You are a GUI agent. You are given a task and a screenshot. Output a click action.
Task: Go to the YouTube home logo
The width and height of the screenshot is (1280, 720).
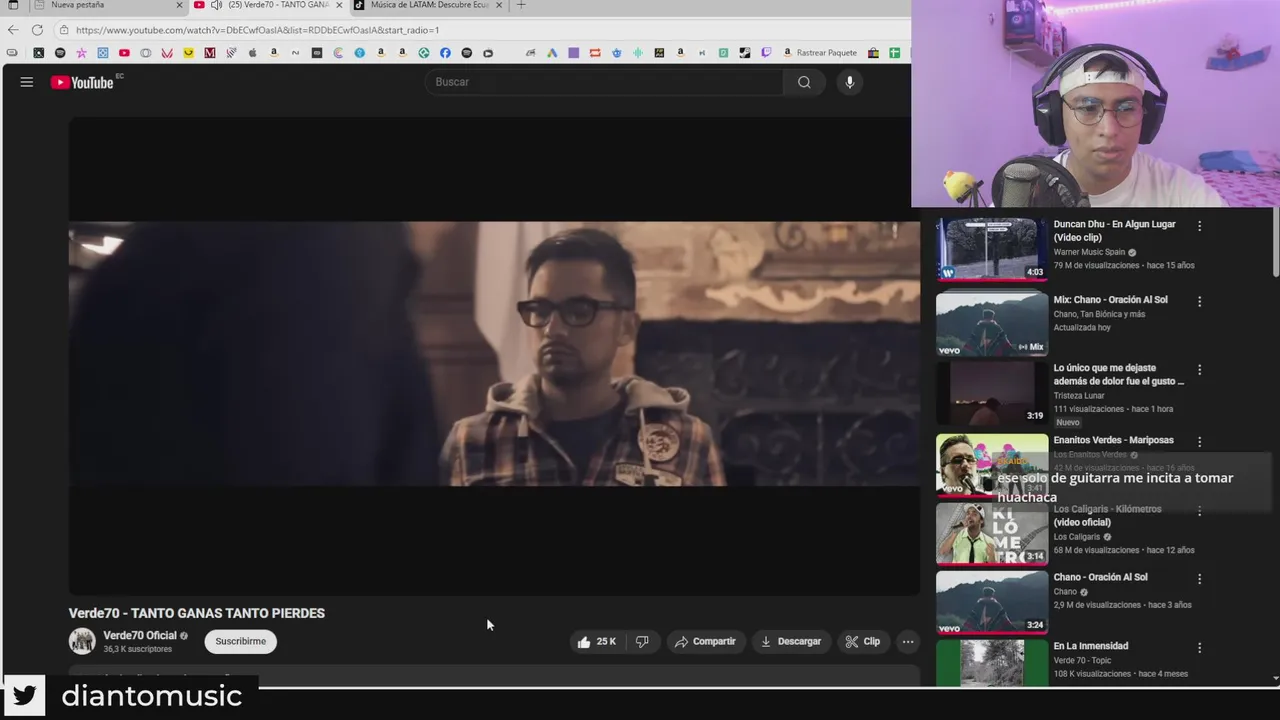click(x=84, y=82)
